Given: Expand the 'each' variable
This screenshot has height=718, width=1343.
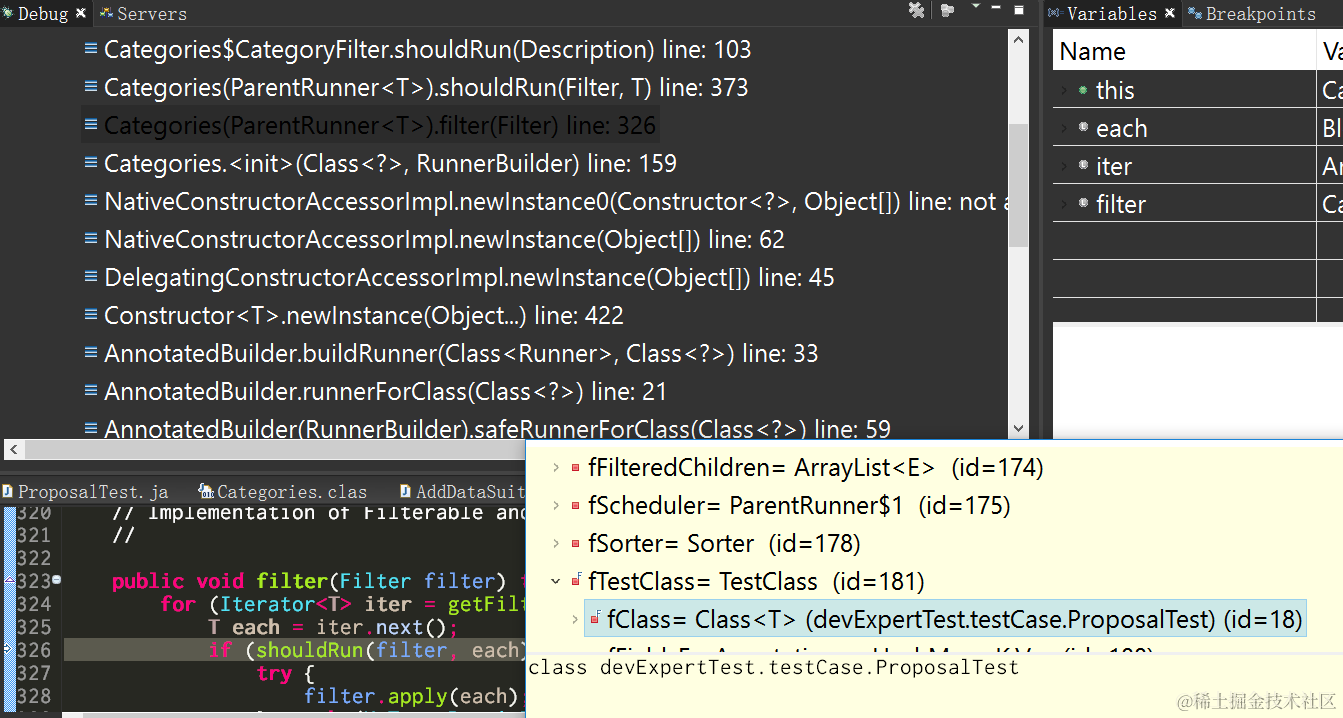Looking at the screenshot, I should pos(1064,128).
